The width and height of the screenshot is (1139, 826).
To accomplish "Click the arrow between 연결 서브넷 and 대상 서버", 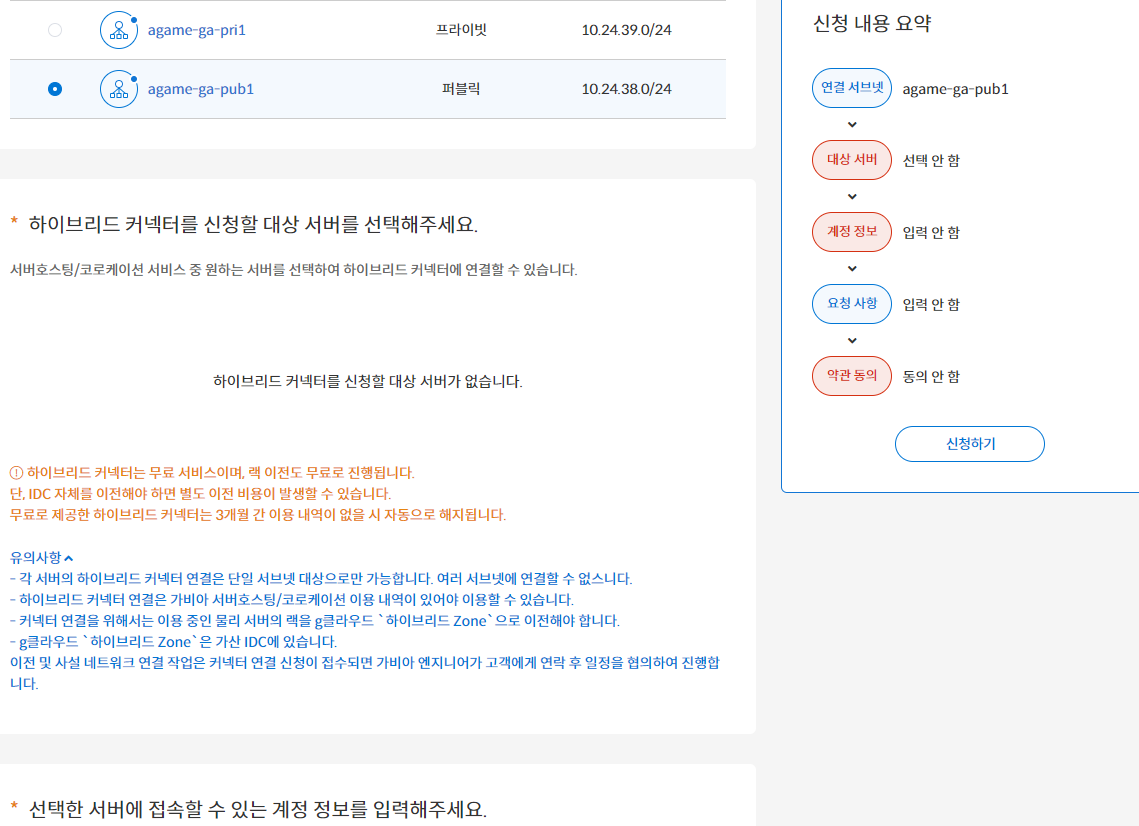I will (x=851, y=125).
